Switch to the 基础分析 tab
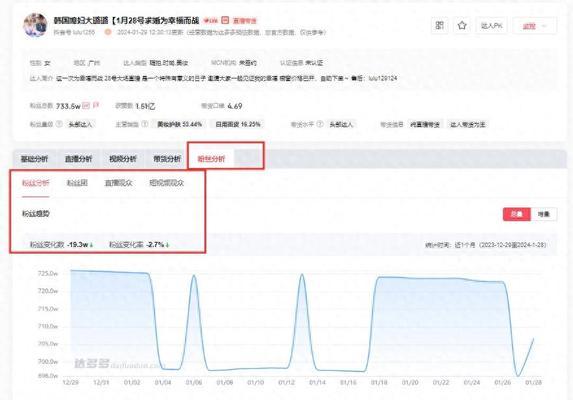 point(34,159)
